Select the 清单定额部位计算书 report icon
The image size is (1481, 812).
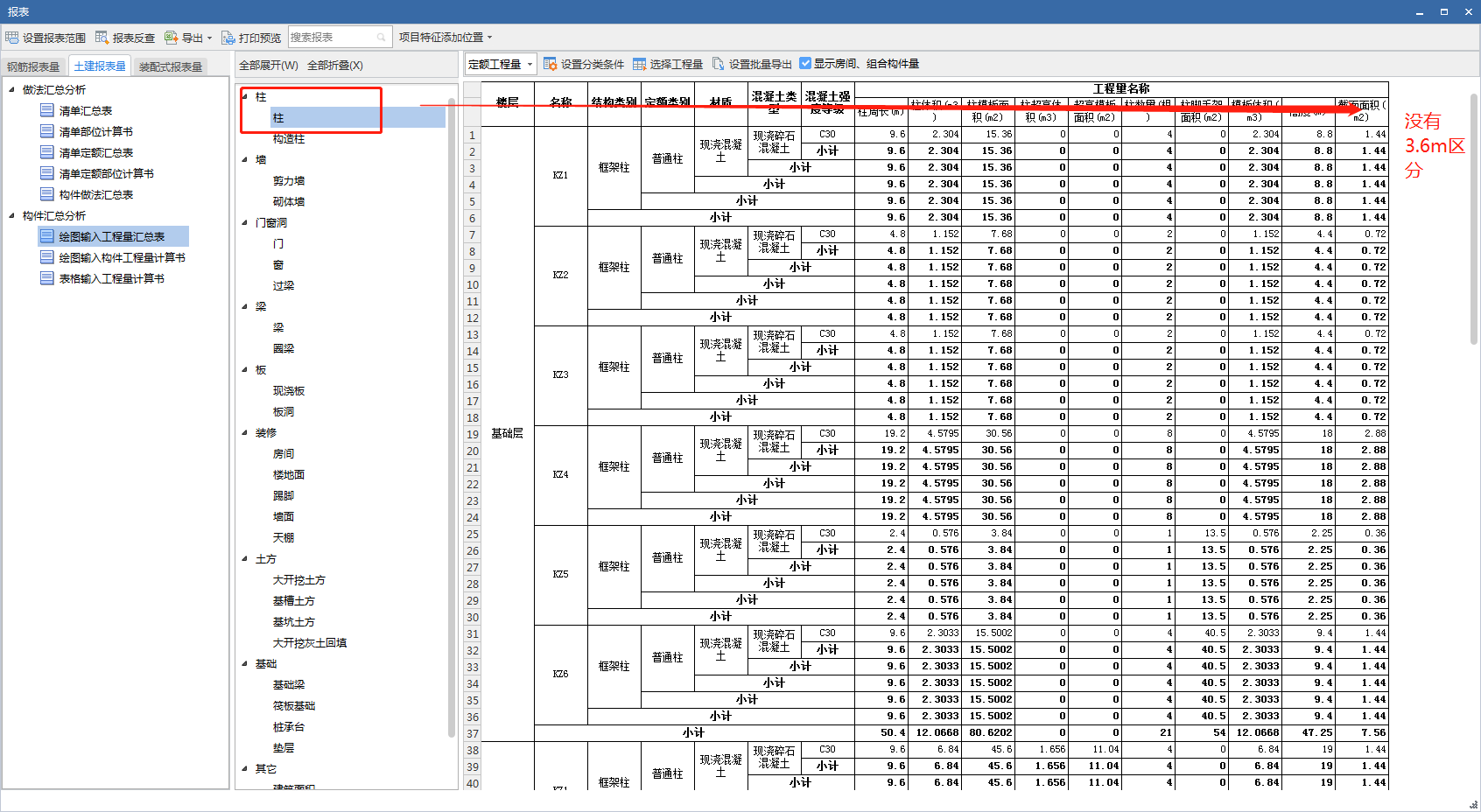(x=47, y=173)
